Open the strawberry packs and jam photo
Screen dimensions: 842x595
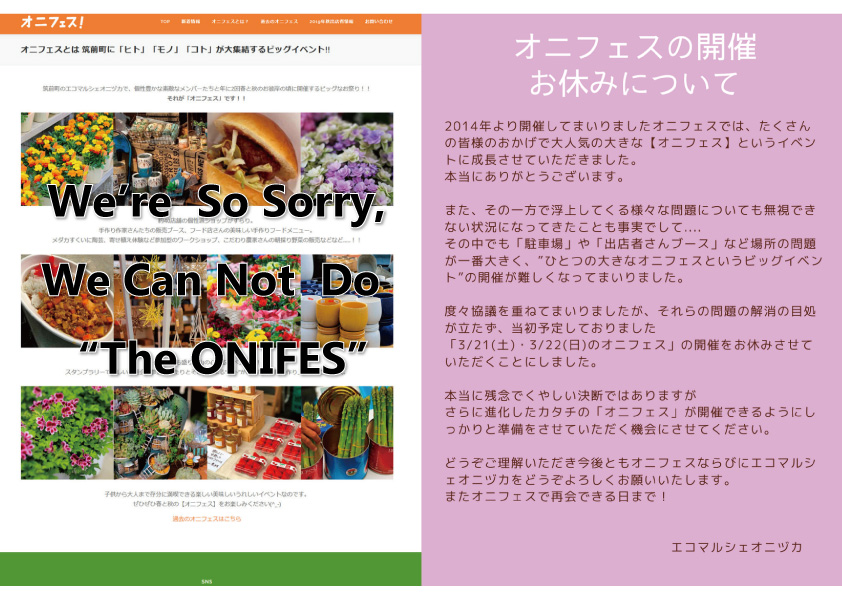click(253, 433)
